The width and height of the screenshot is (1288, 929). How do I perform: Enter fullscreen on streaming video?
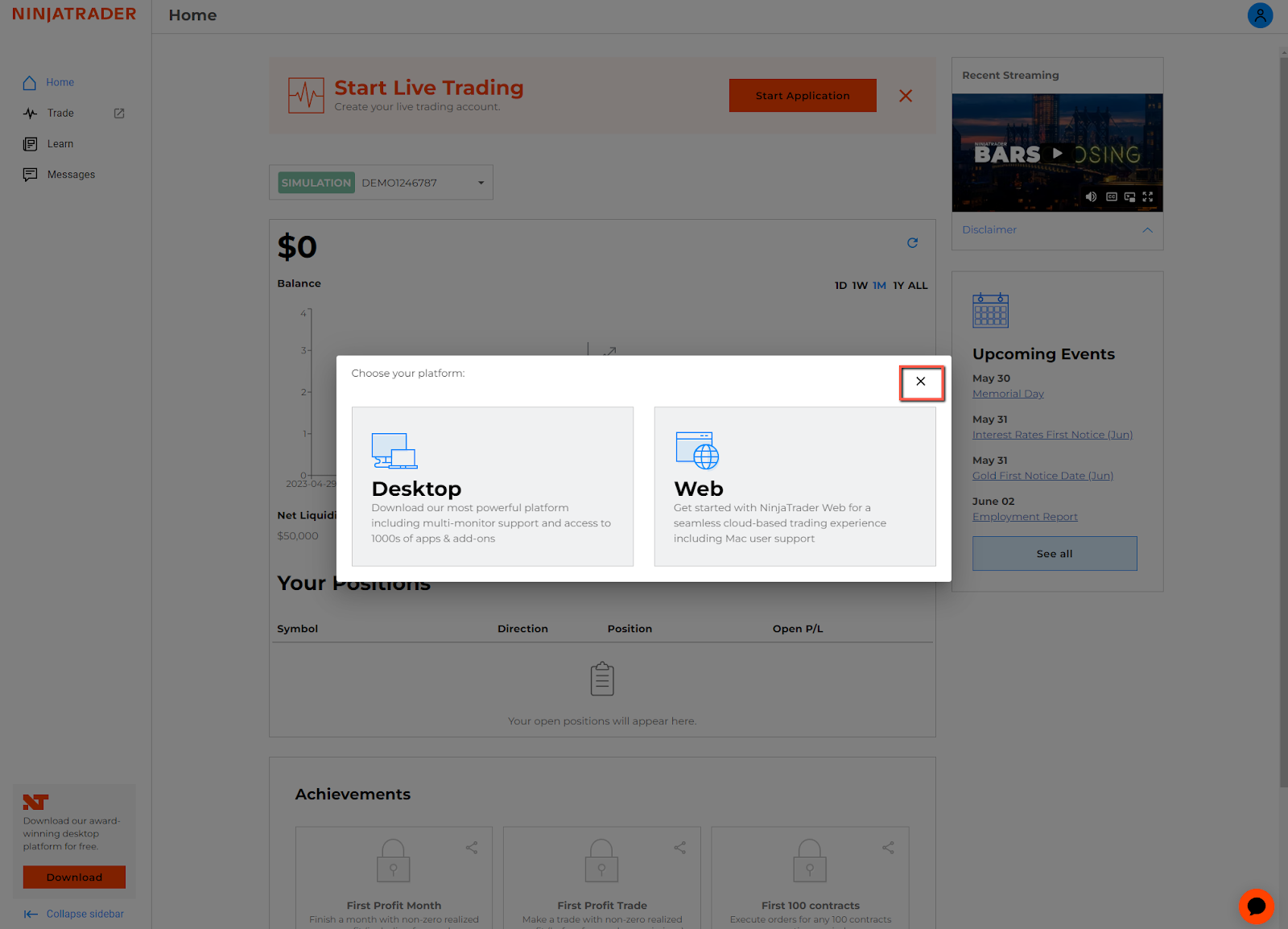(x=1148, y=196)
